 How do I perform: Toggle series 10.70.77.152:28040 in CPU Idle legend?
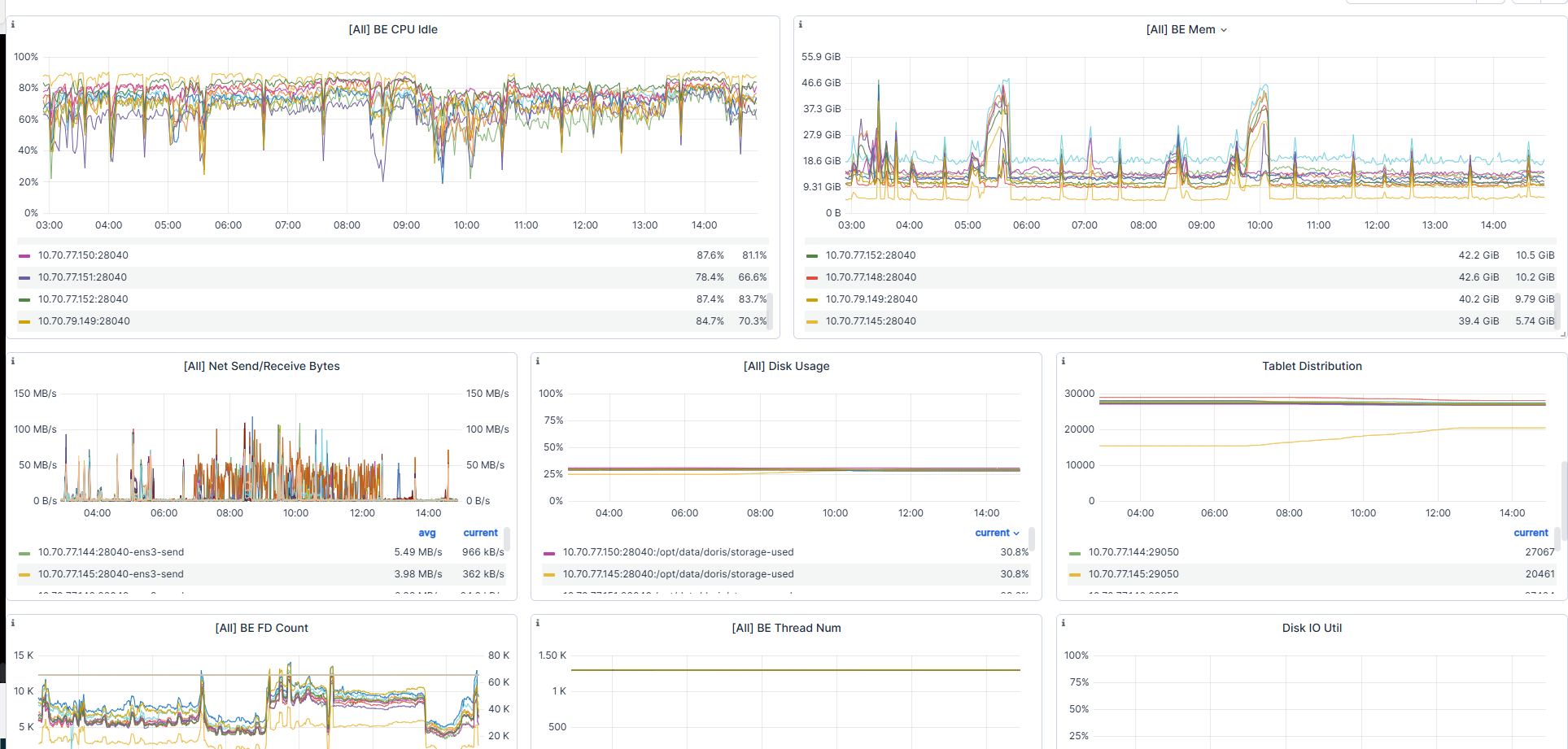coord(83,299)
